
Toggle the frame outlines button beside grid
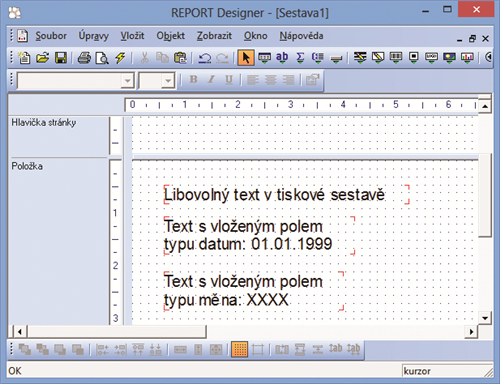pos(258,349)
